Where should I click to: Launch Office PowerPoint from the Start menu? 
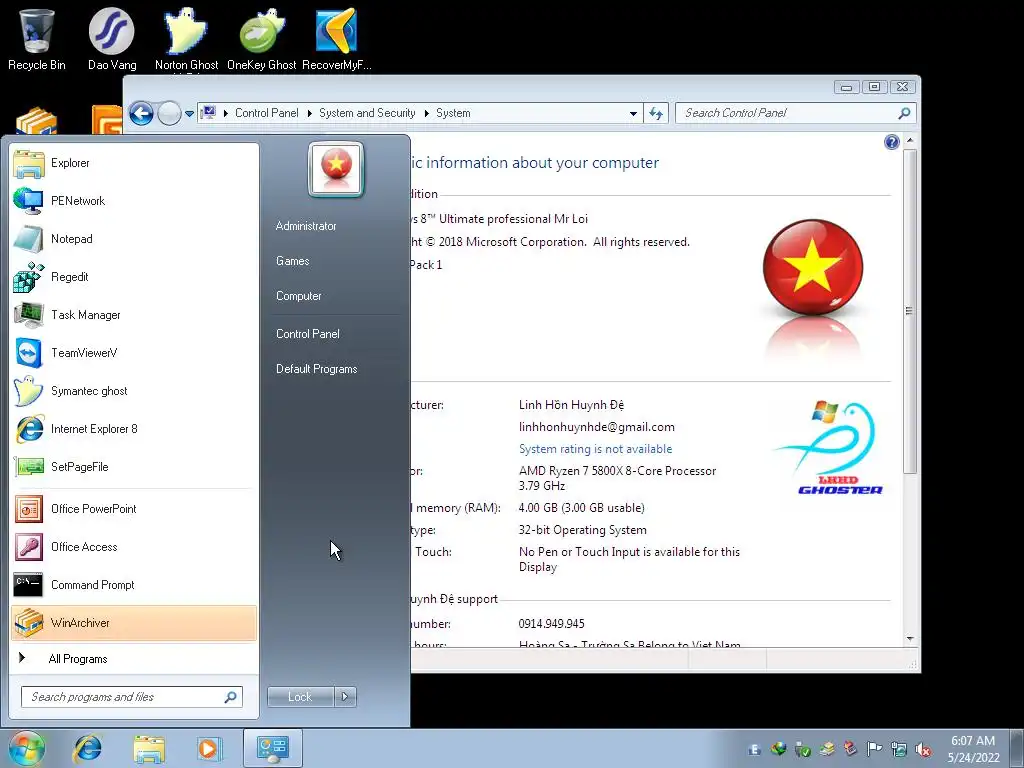click(x=134, y=509)
